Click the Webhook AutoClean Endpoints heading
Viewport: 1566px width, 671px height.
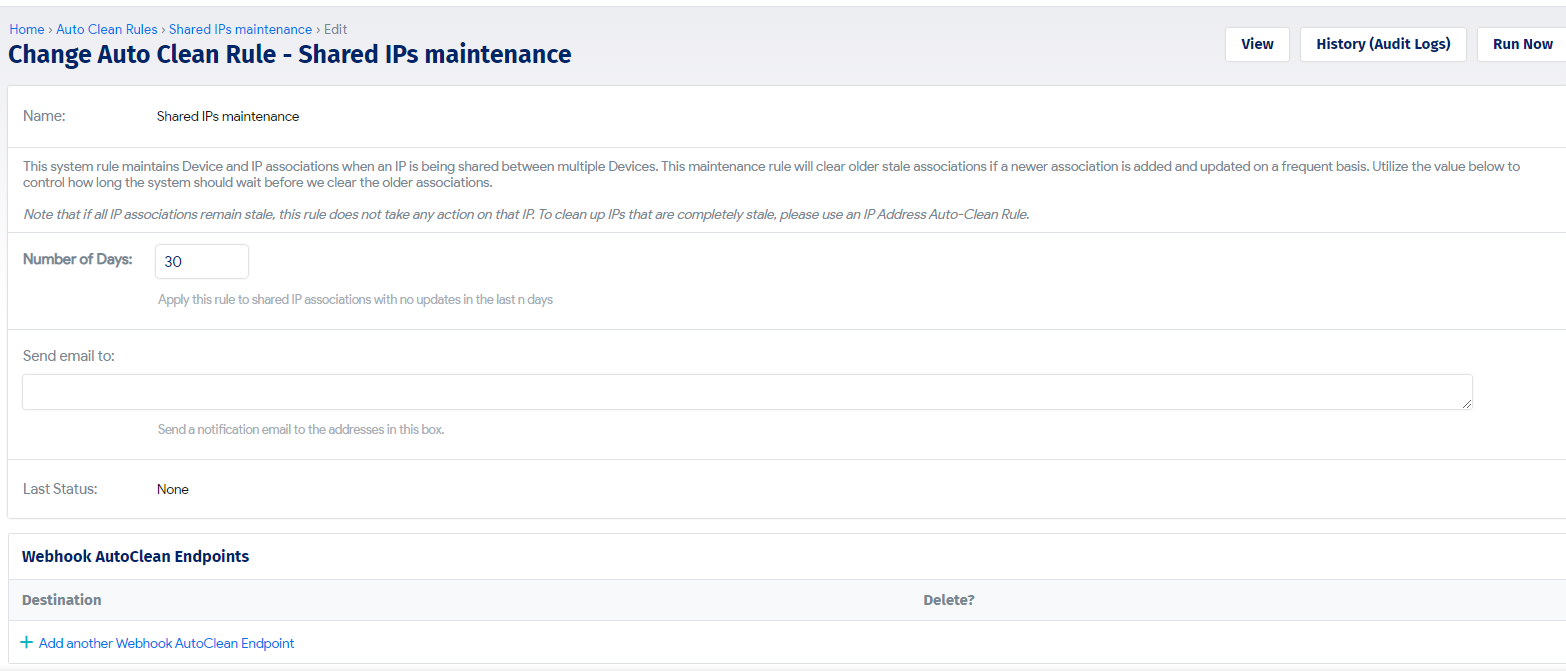pyautogui.click(x=136, y=556)
